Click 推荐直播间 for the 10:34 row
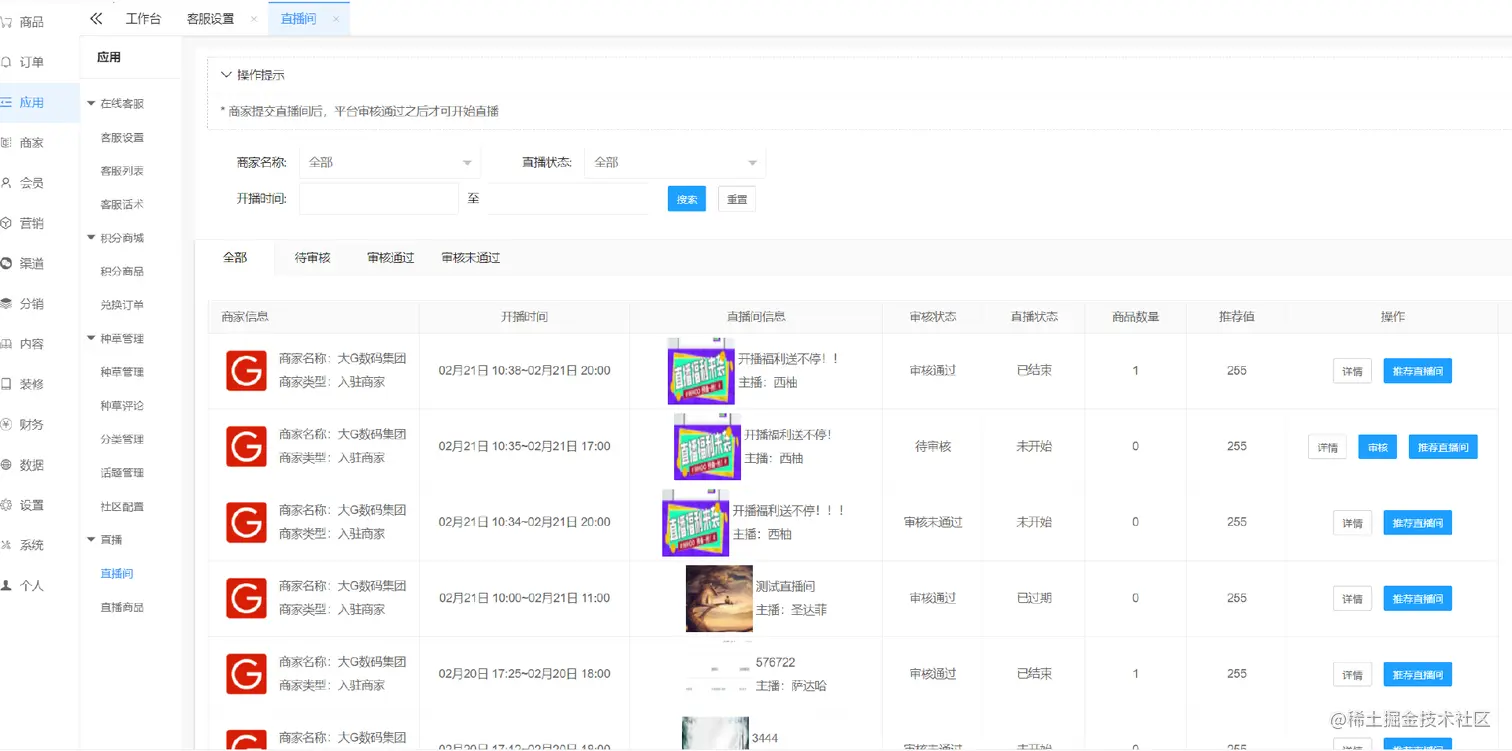The width and height of the screenshot is (1512, 751). point(1417,523)
